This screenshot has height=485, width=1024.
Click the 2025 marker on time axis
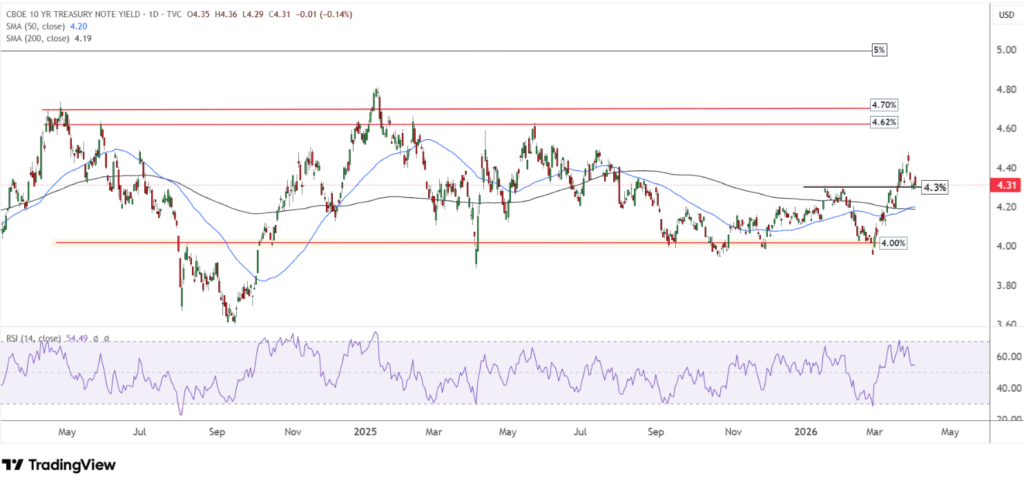click(364, 433)
